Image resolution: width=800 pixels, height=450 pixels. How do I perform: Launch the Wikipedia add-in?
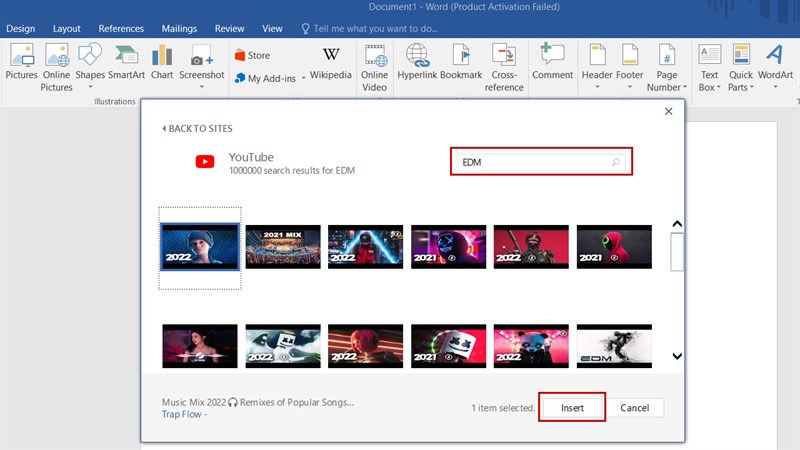[331, 63]
